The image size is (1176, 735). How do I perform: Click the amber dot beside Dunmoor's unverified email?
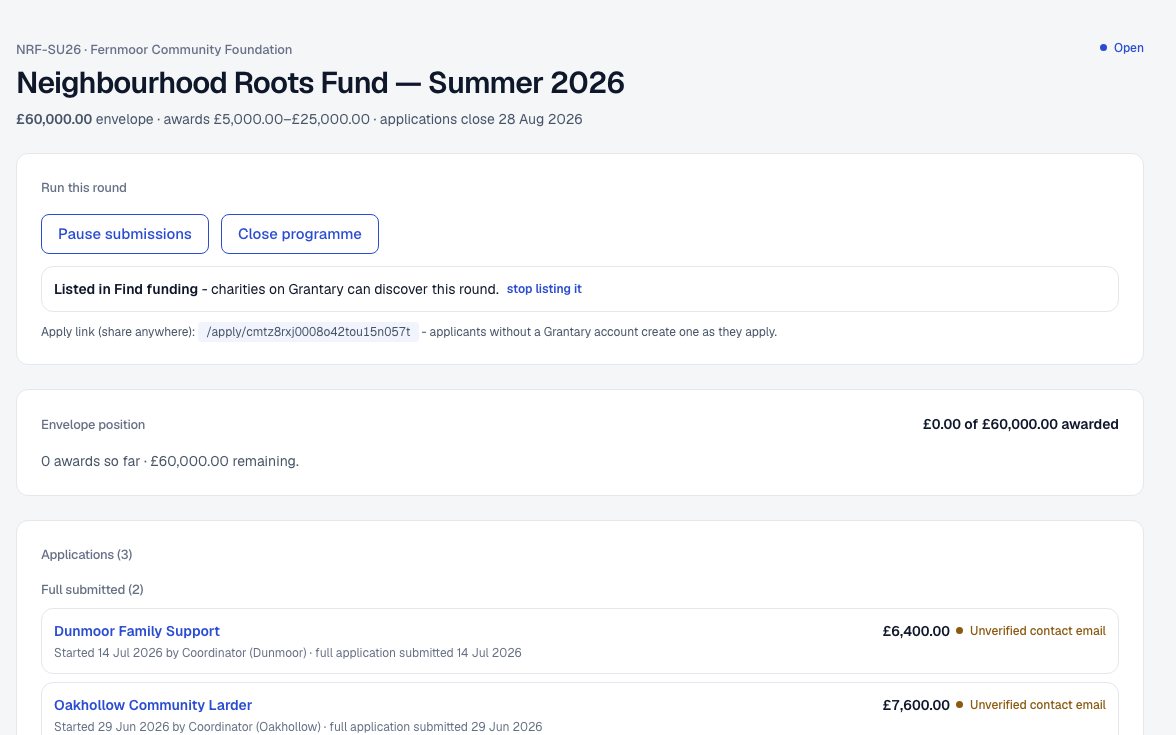(959, 631)
